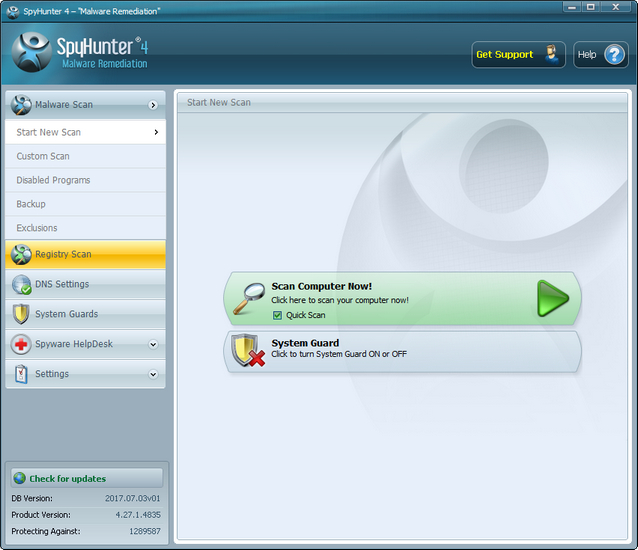
Task: Open the DNS Settings section
Action: tap(85, 284)
